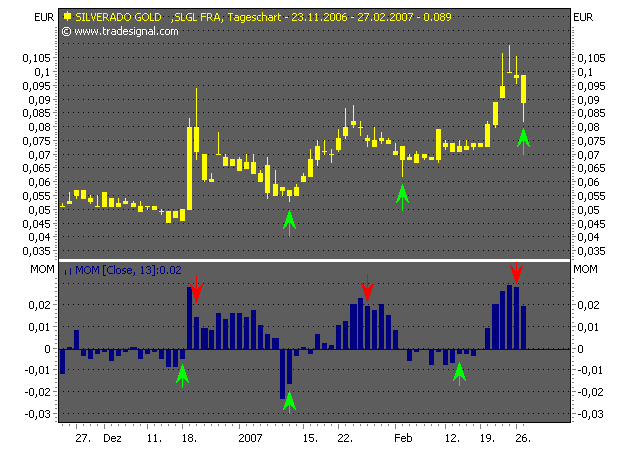Select the 0,04 value on the right price axis
Screen dimensions: 629x455
(x=588, y=237)
